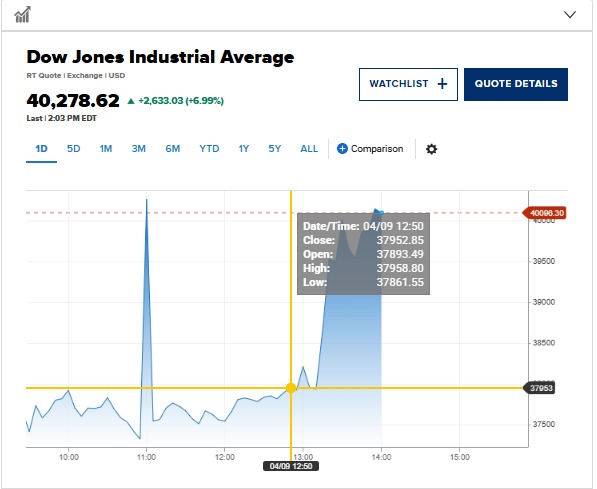Click the 37500 price axis label
Image resolution: width=597 pixels, height=489 pixels.
point(544,424)
